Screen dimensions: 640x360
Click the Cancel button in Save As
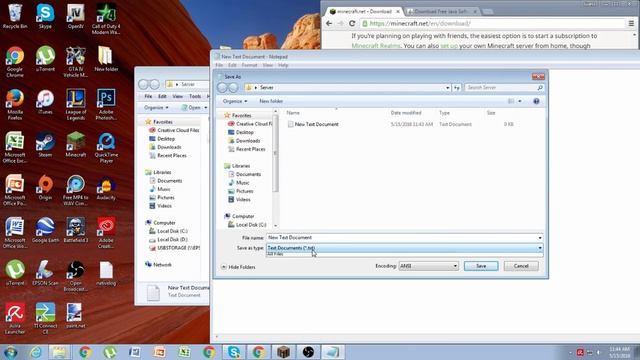[x=521, y=266]
